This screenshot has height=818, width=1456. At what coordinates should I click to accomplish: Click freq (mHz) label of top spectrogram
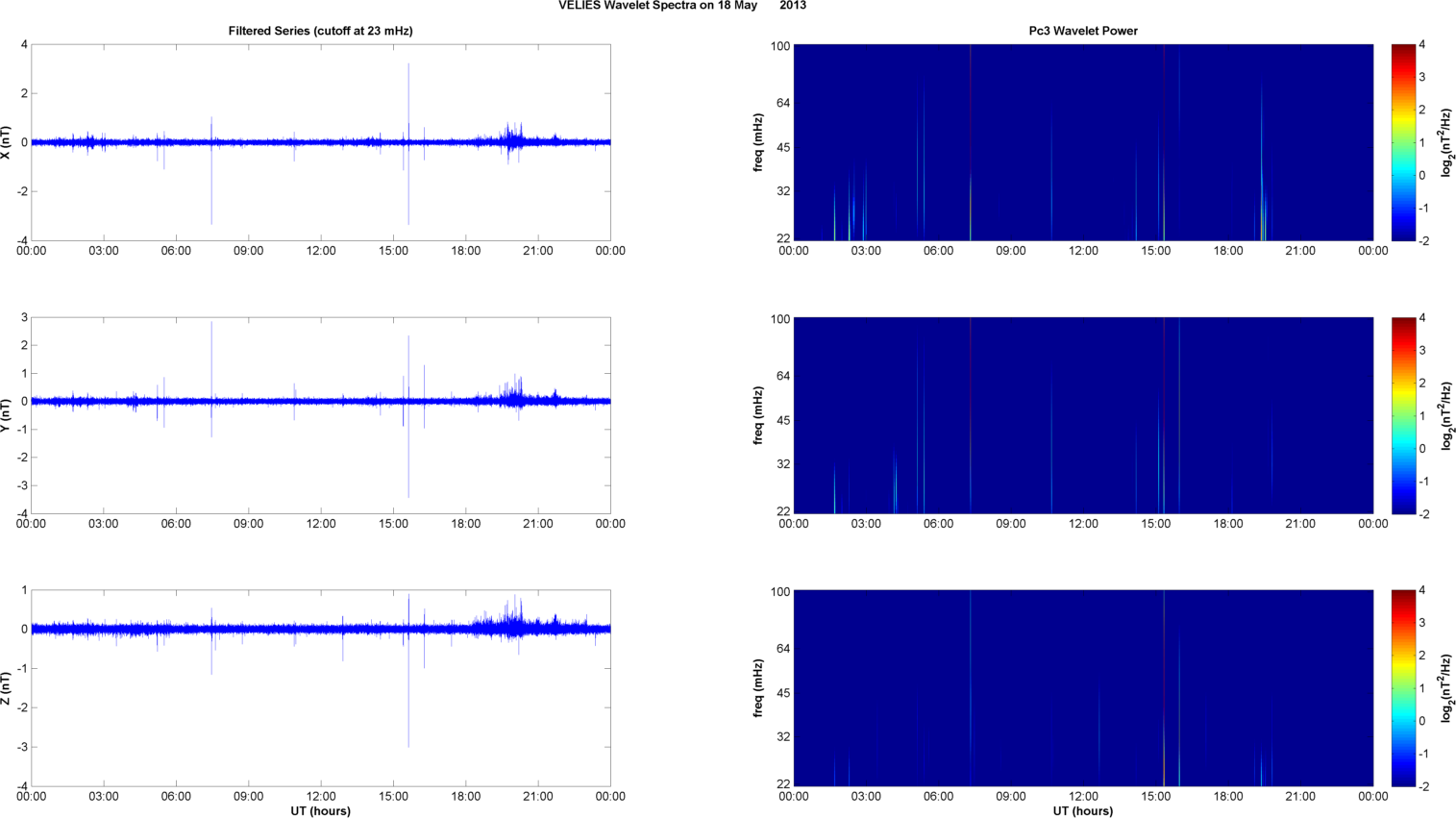pos(758,142)
